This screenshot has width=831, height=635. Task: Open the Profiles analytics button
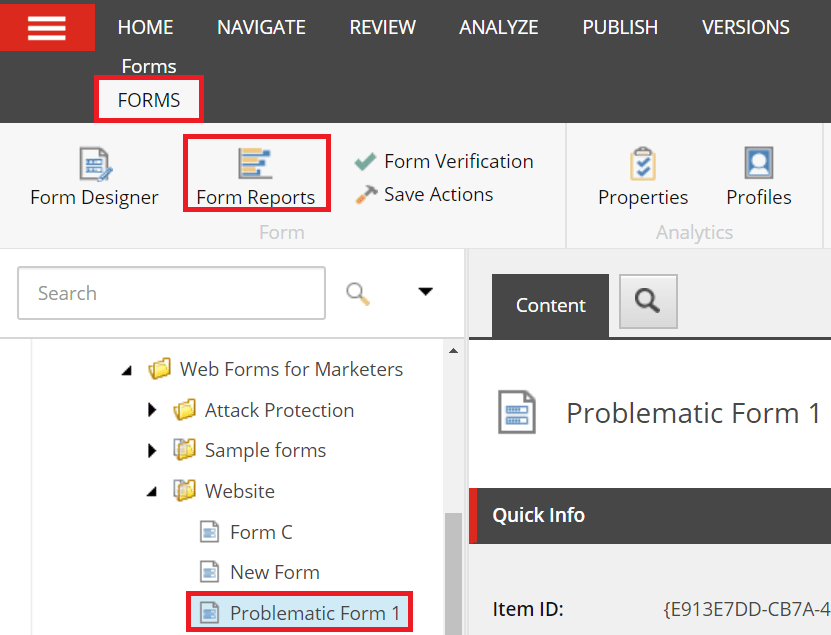click(758, 177)
